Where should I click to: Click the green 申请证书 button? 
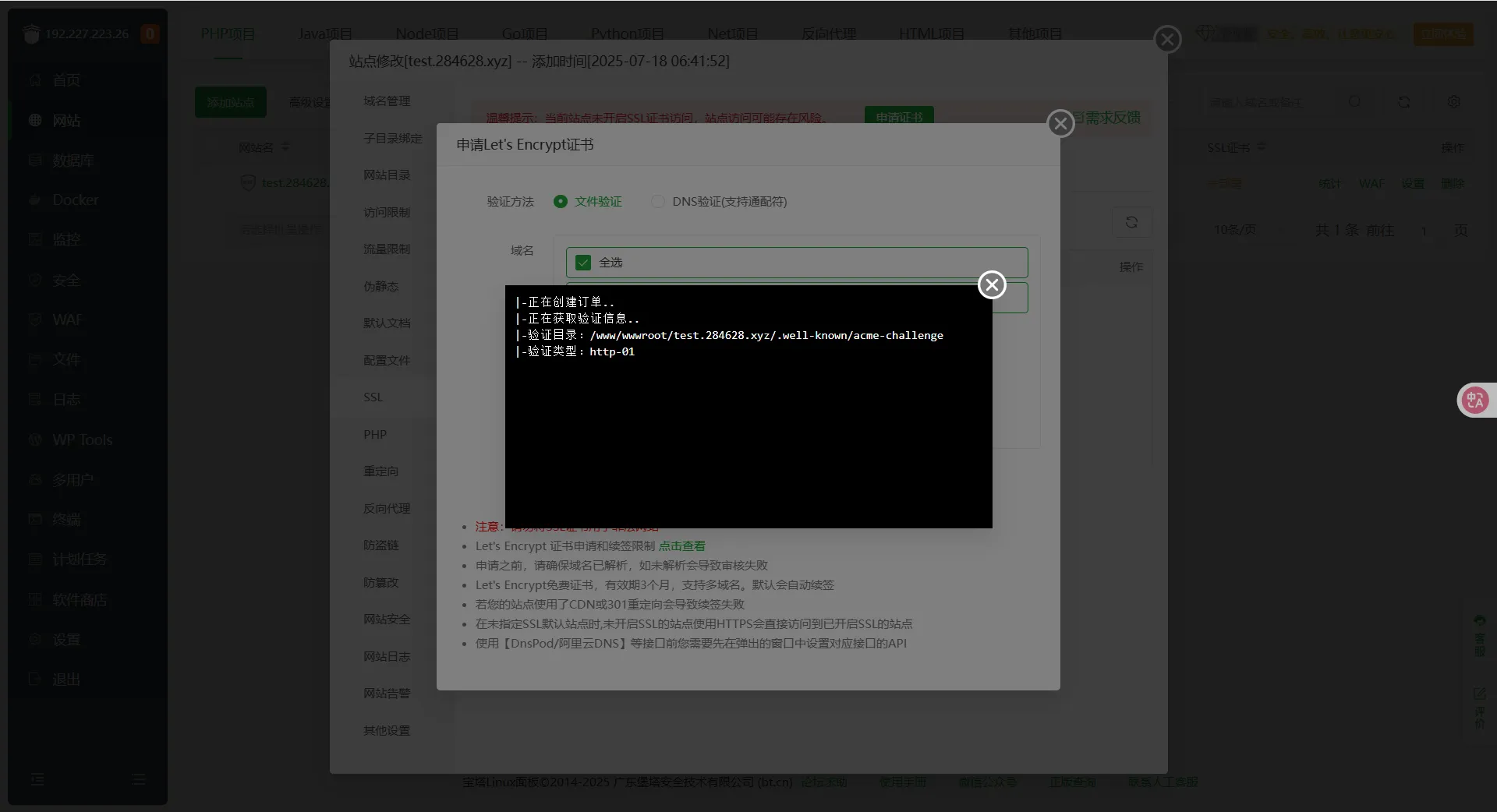(x=899, y=116)
